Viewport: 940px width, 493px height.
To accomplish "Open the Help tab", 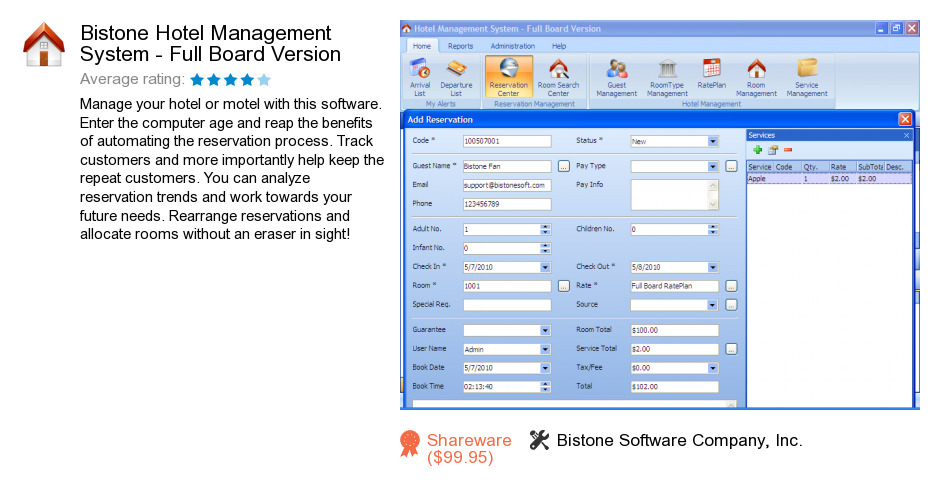I will tap(559, 46).
